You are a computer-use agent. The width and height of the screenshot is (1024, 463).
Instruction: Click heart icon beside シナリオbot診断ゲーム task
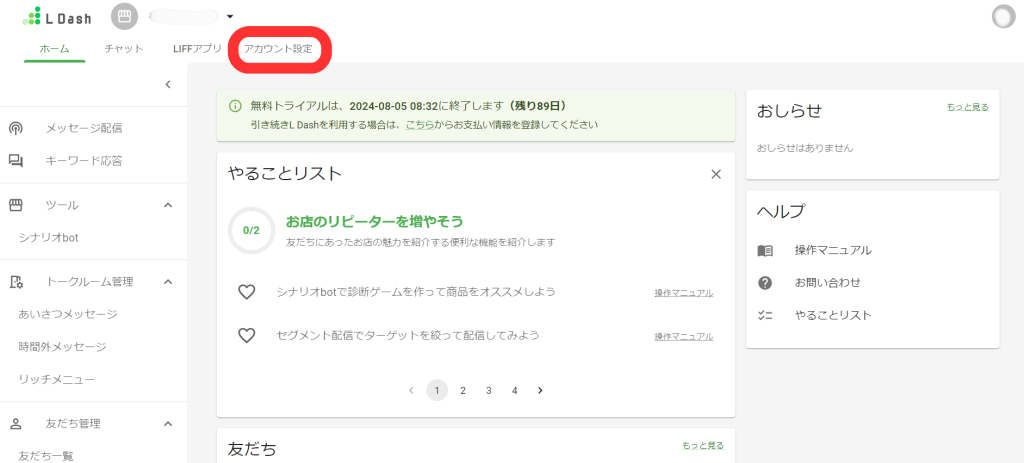coord(246,292)
